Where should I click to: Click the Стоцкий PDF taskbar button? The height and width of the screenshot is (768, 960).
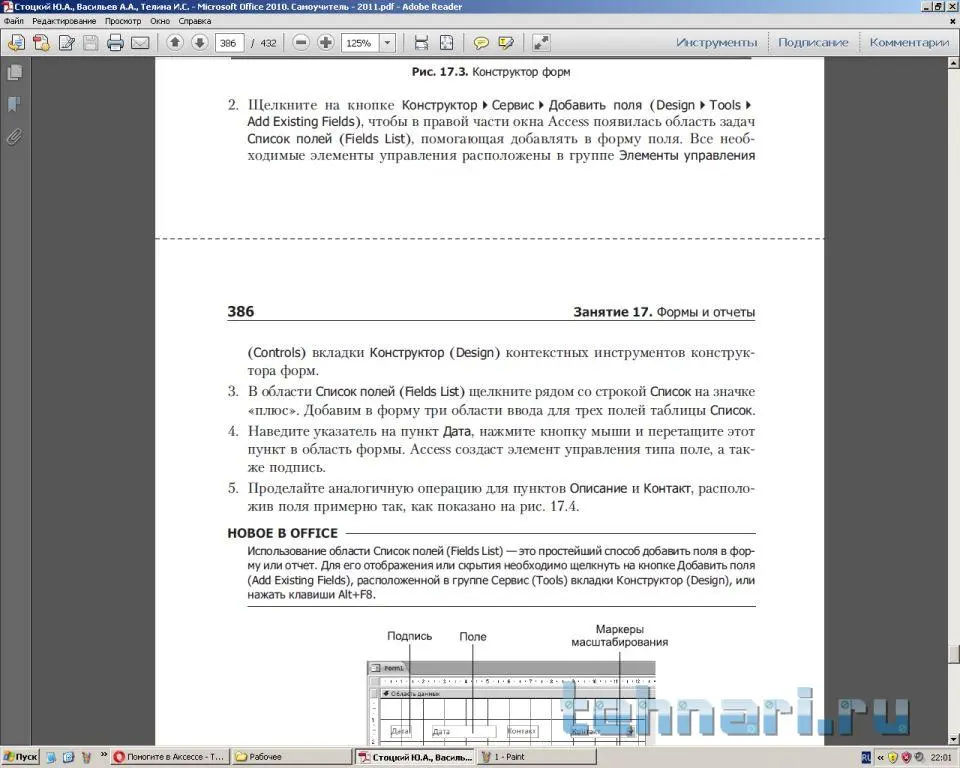[x=416, y=757]
